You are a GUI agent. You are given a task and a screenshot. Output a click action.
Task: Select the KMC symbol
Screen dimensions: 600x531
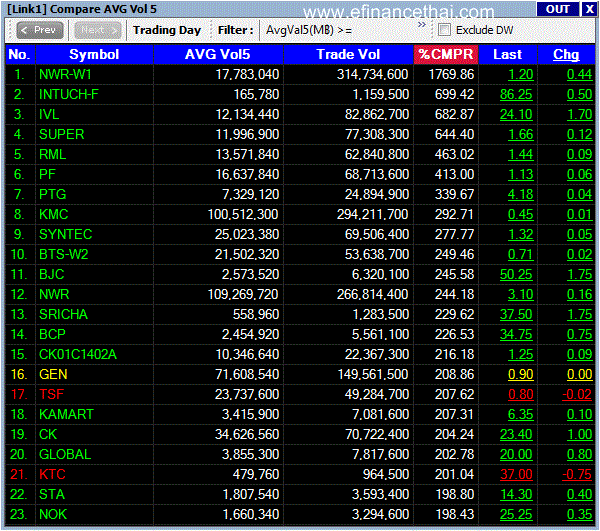coord(54,214)
